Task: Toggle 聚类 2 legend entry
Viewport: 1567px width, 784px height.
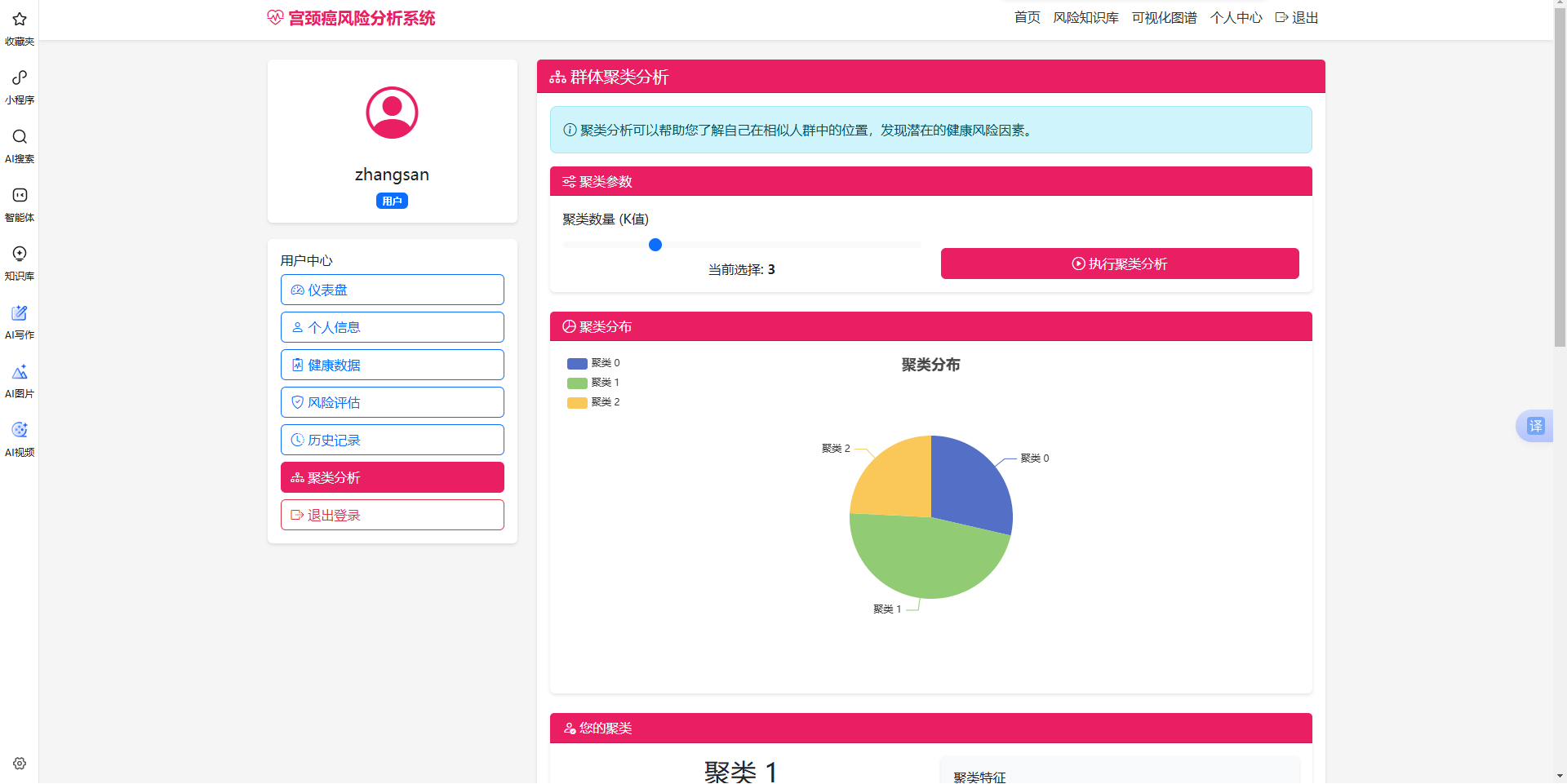Action: click(593, 401)
